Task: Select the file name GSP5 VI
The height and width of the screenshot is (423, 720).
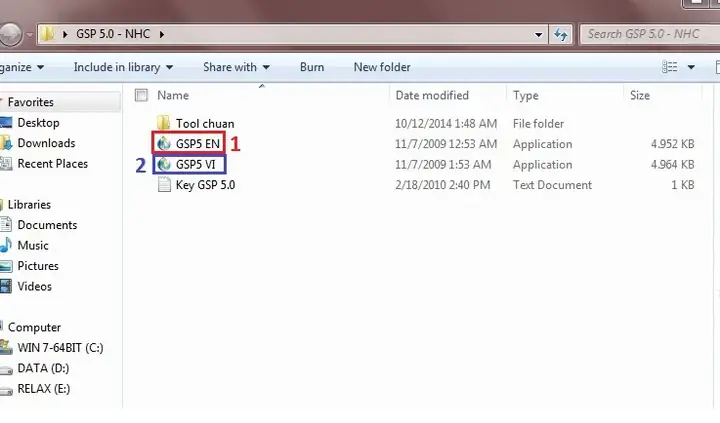Action: pyautogui.click(x=196, y=164)
